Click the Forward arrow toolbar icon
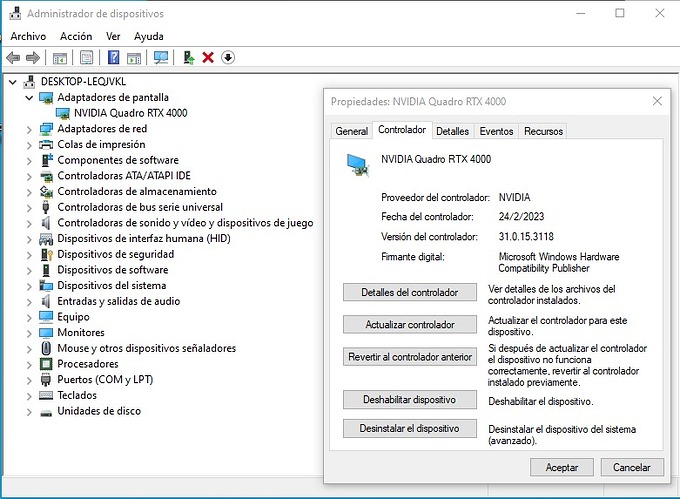The width and height of the screenshot is (680, 499). pyautogui.click(x=33, y=57)
